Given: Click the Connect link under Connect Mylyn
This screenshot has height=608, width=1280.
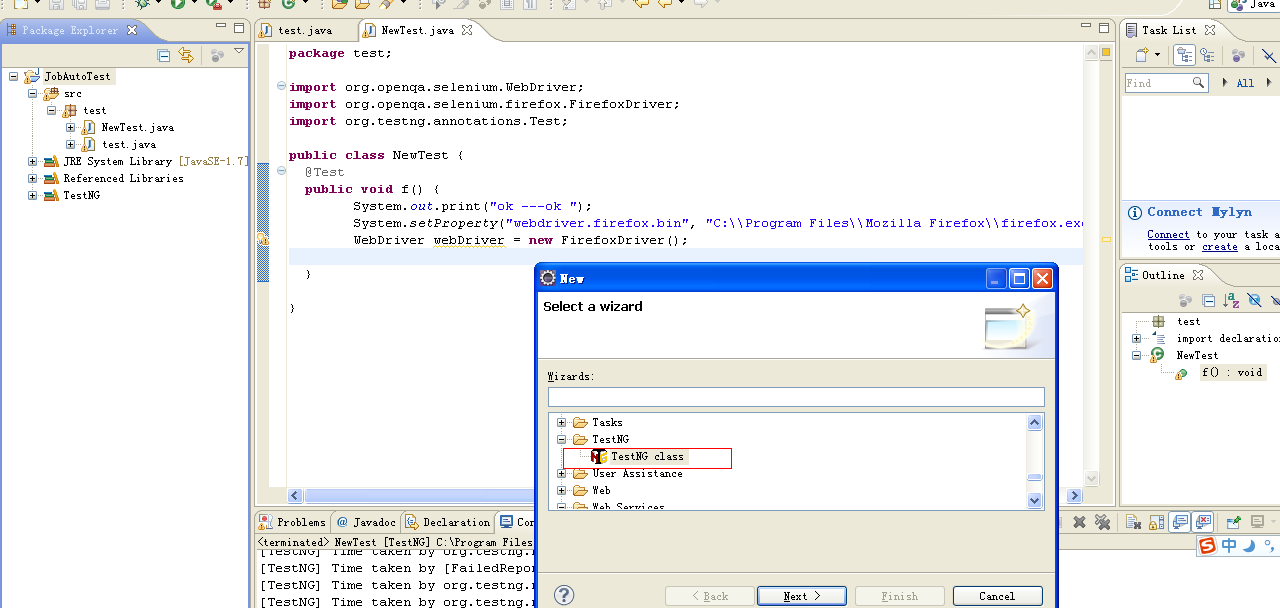Looking at the screenshot, I should tap(1168, 234).
